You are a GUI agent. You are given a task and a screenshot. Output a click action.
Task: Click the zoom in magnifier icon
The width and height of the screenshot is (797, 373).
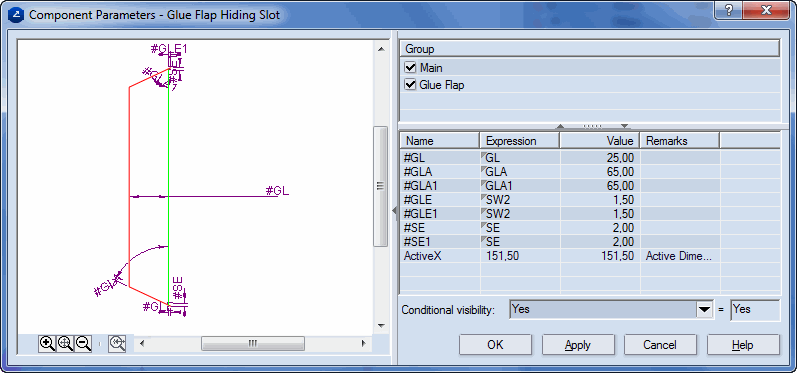[47, 344]
